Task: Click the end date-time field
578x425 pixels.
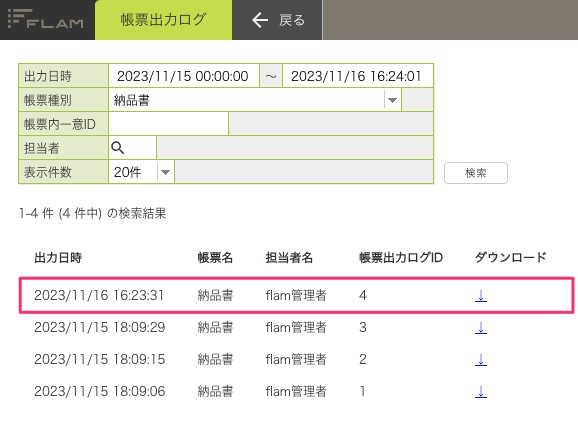Action: coord(357,76)
